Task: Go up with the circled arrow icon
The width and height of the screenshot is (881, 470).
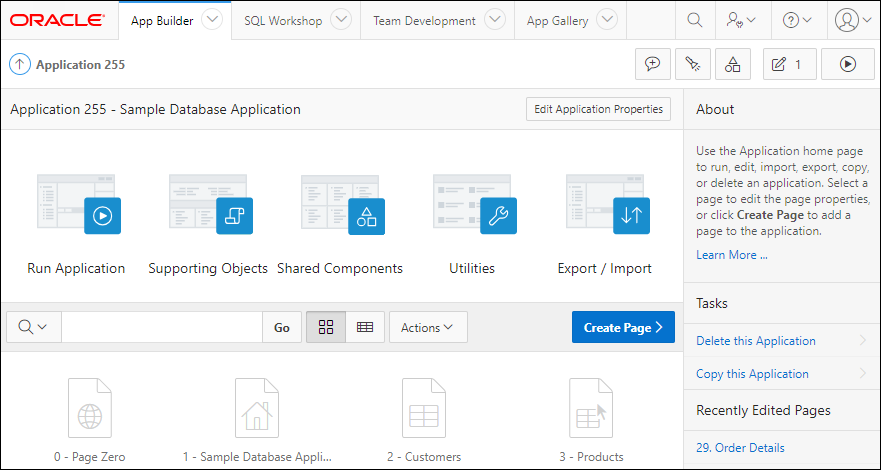Action: 19,65
